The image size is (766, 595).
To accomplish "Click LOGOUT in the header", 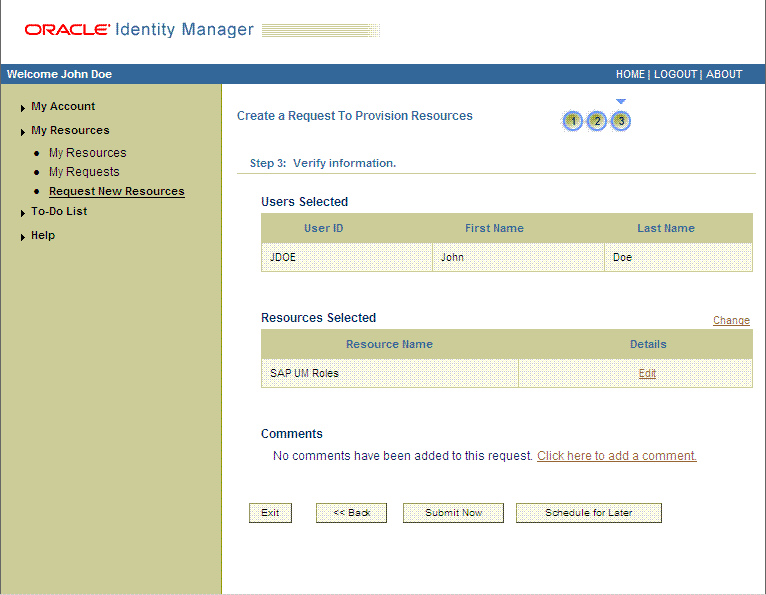I will [x=675, y=74].
